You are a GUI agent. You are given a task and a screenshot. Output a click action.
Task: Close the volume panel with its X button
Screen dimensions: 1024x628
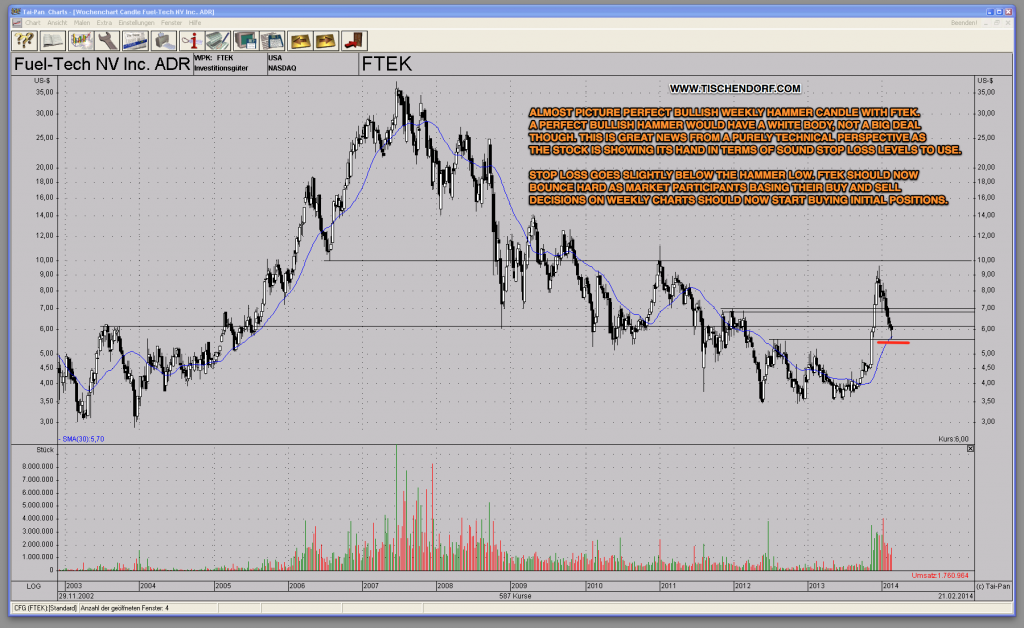pyautogui.click(x=968, y=447)
